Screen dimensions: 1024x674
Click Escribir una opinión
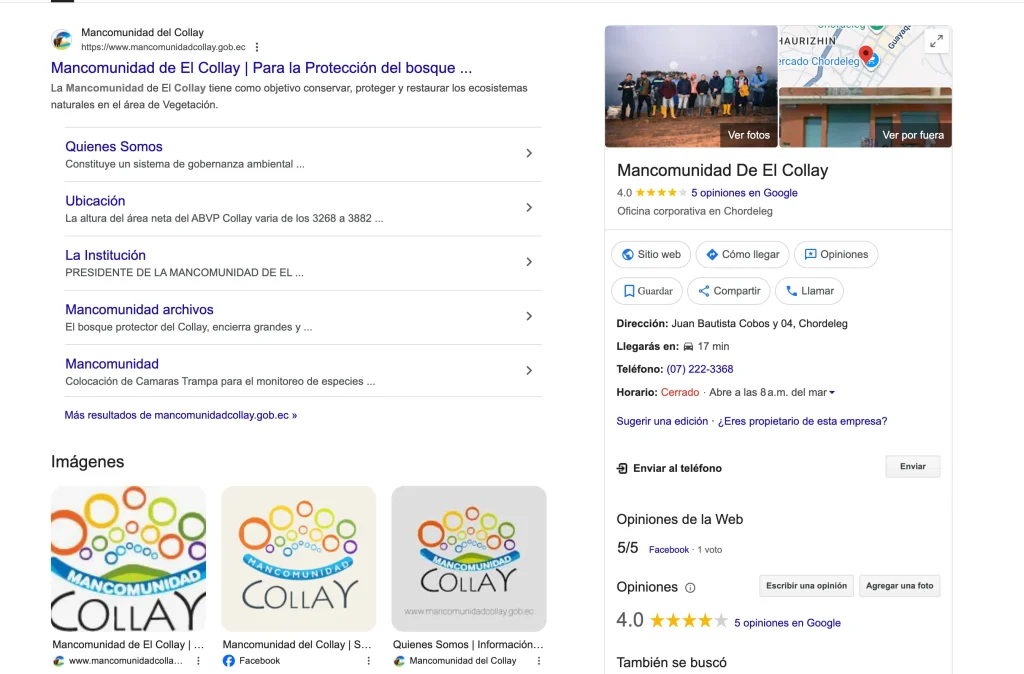pos(805,585)
